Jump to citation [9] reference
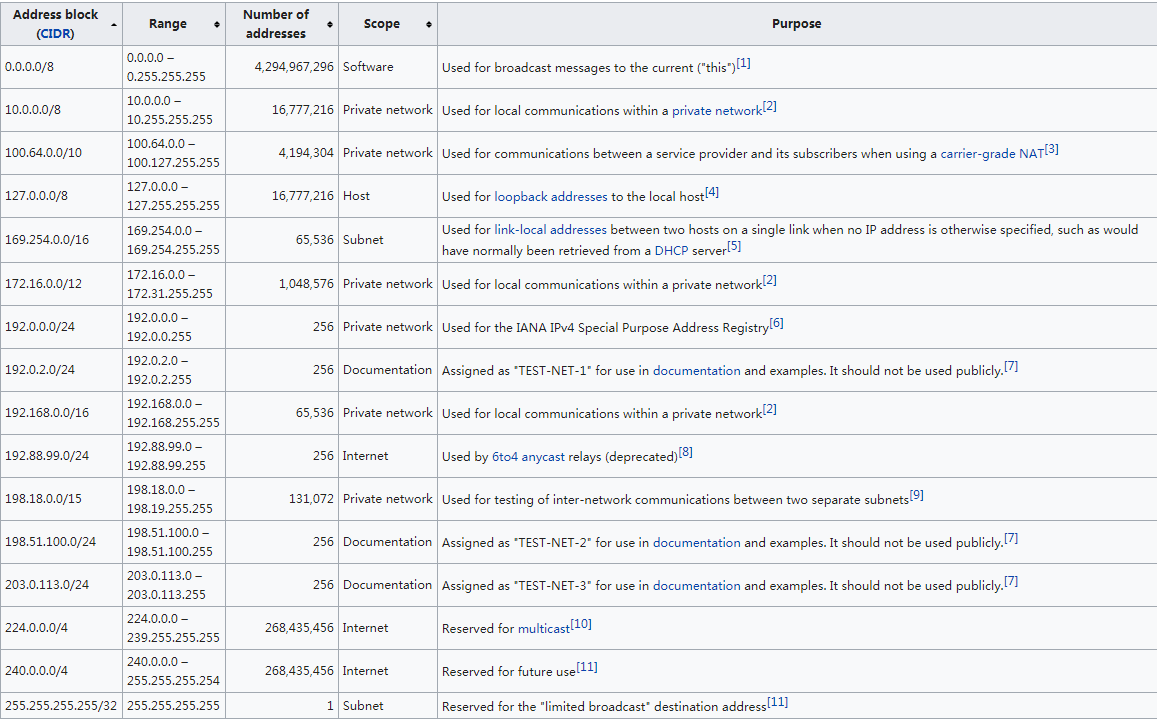Screen dimensions: 1157x721 coord(916,495)
